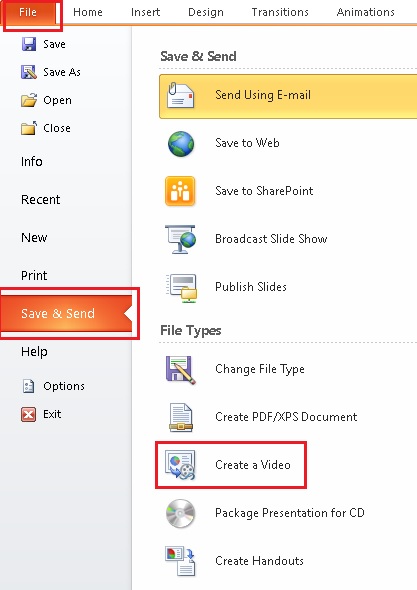Click the Send Using E-mail envelope icon
This screenshot has width=417, height=590.
pyautogui.click(x=180, y=96)
